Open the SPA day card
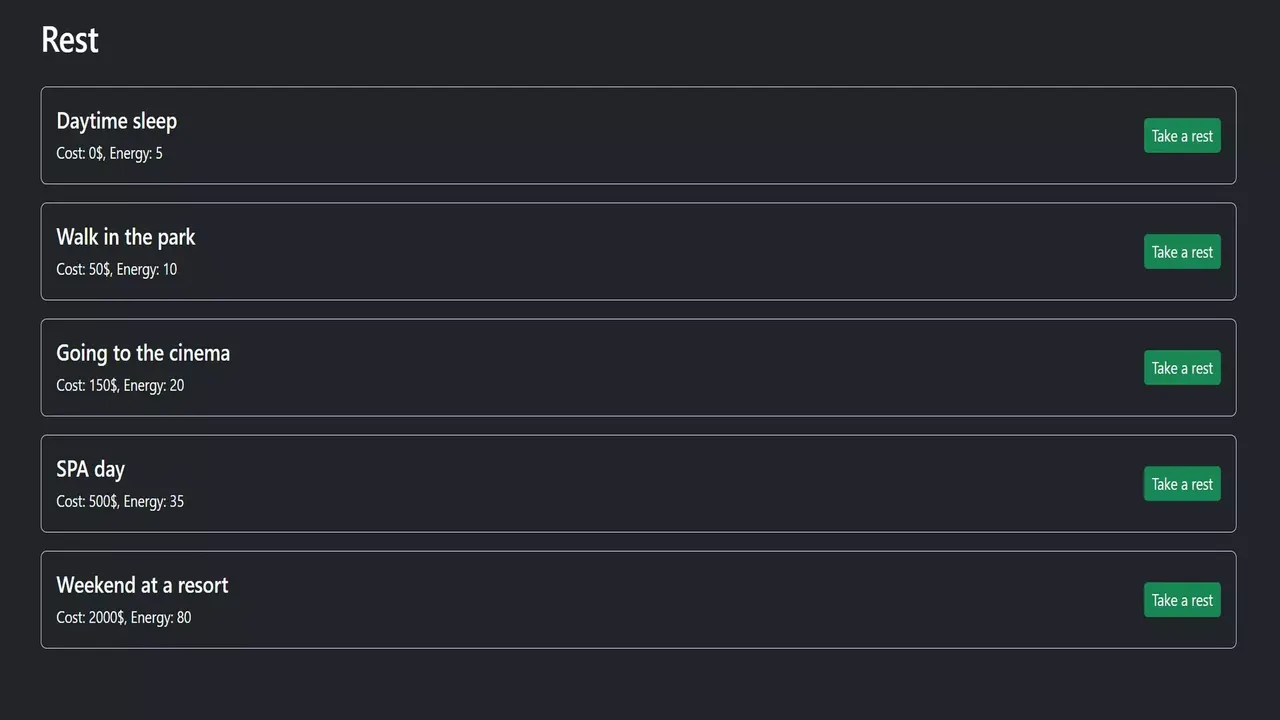The width and height of the screenshot is (1280, 720). pyautogui.click(x=638, y=483)
